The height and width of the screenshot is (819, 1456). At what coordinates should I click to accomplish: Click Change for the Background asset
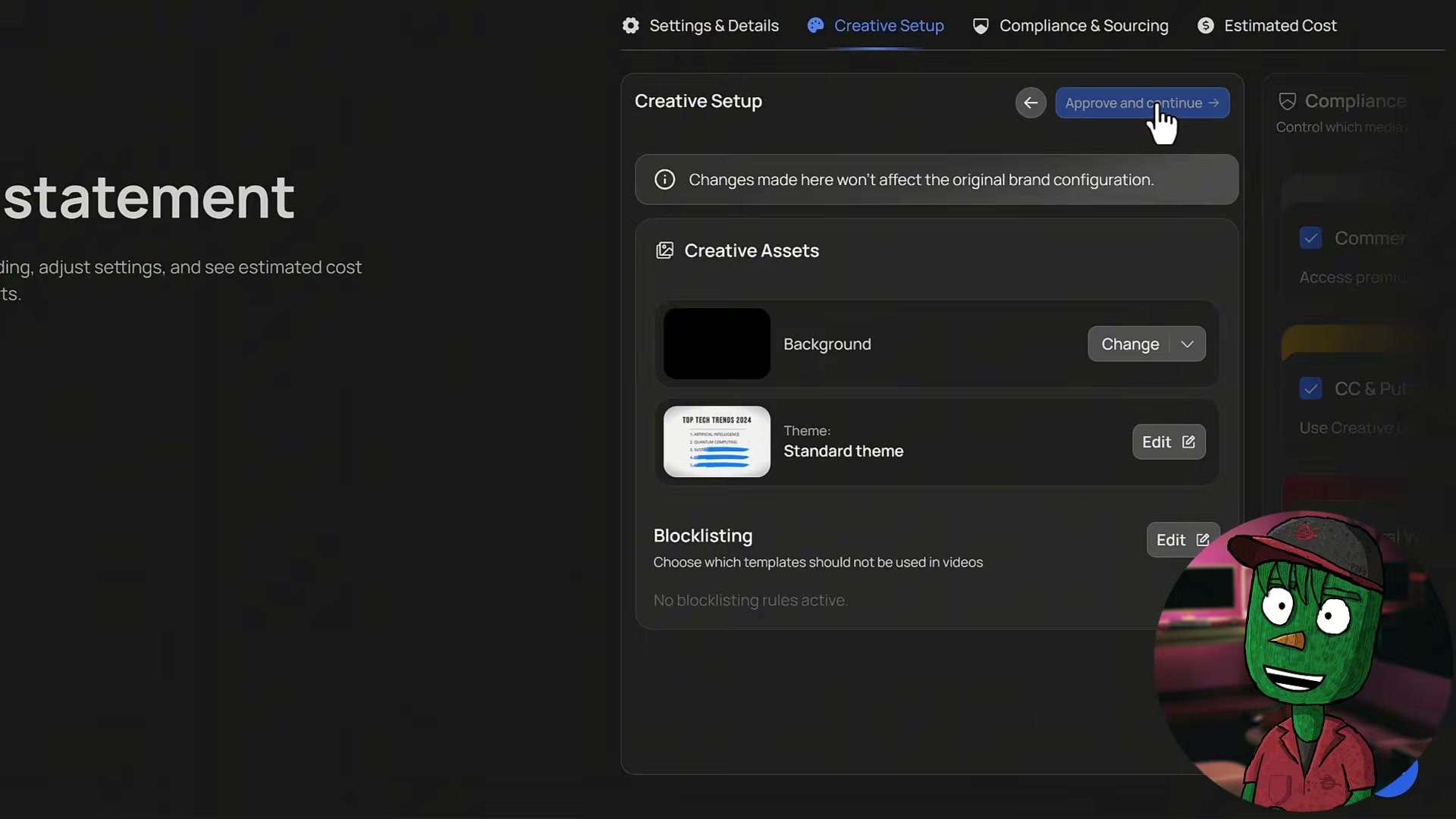click(1130, 344)
